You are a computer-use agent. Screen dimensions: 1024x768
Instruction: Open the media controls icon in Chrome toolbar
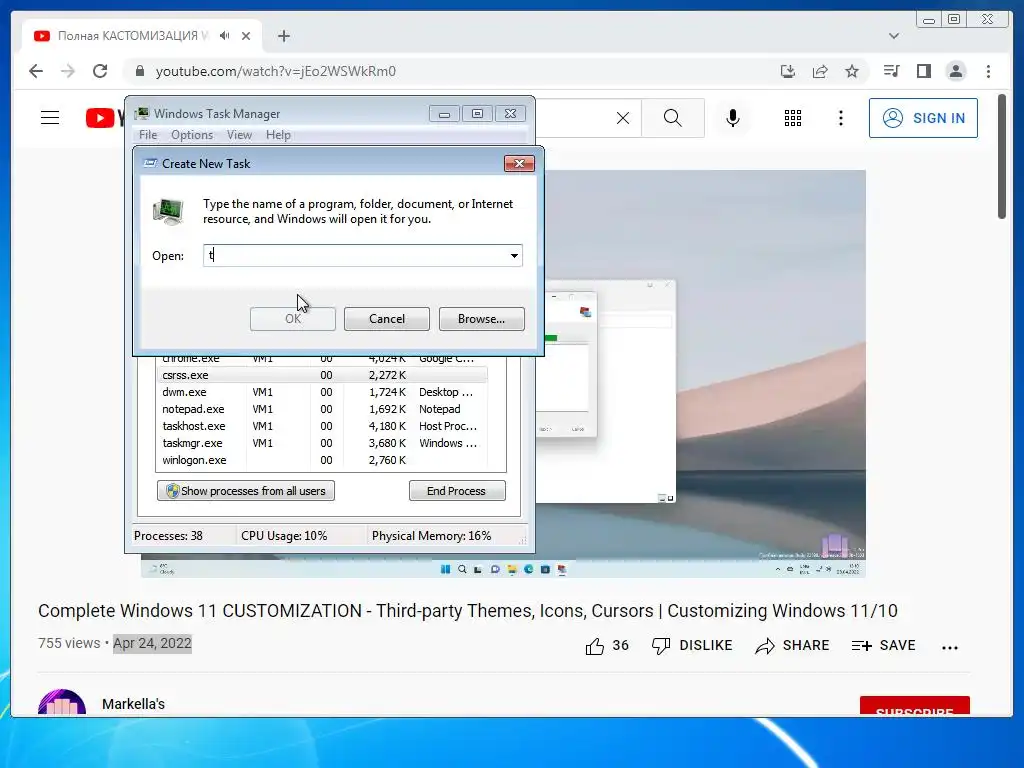pyautogui.click(x=891, y=71)
